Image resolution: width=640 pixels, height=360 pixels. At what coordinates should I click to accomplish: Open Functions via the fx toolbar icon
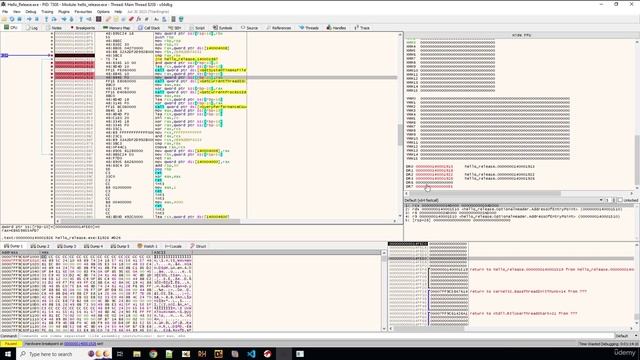139,19
